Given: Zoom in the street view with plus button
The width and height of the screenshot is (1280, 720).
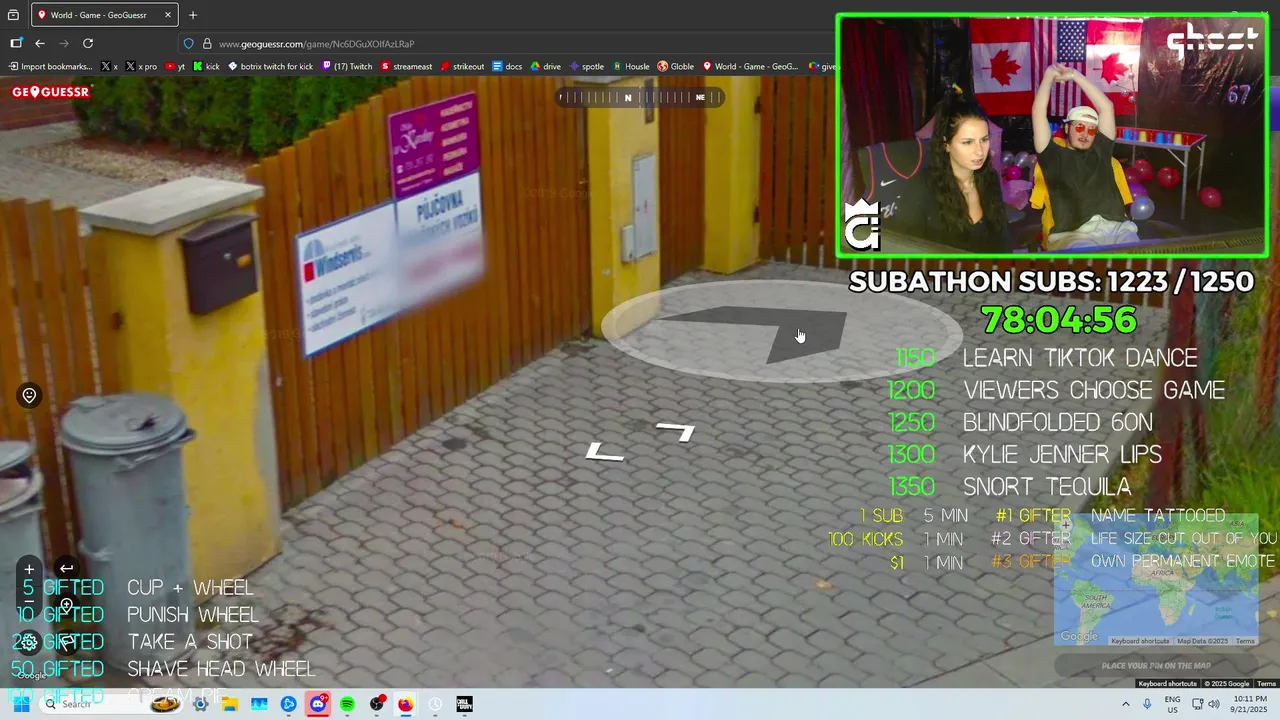Looking at the screenshot, I should (x=29, y=569).
